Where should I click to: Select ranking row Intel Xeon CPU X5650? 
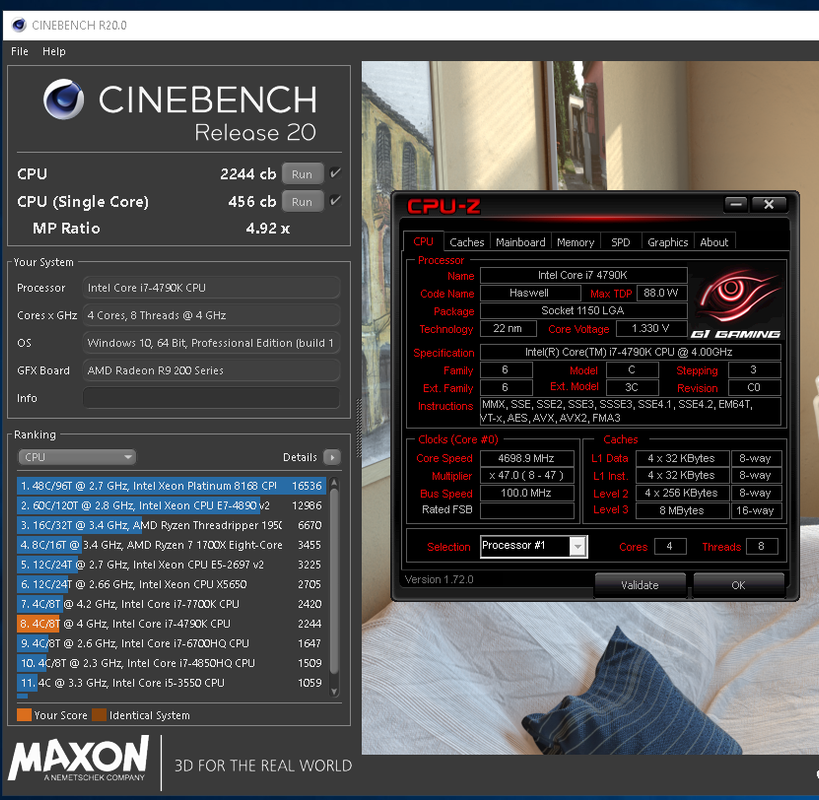[171, 584]
